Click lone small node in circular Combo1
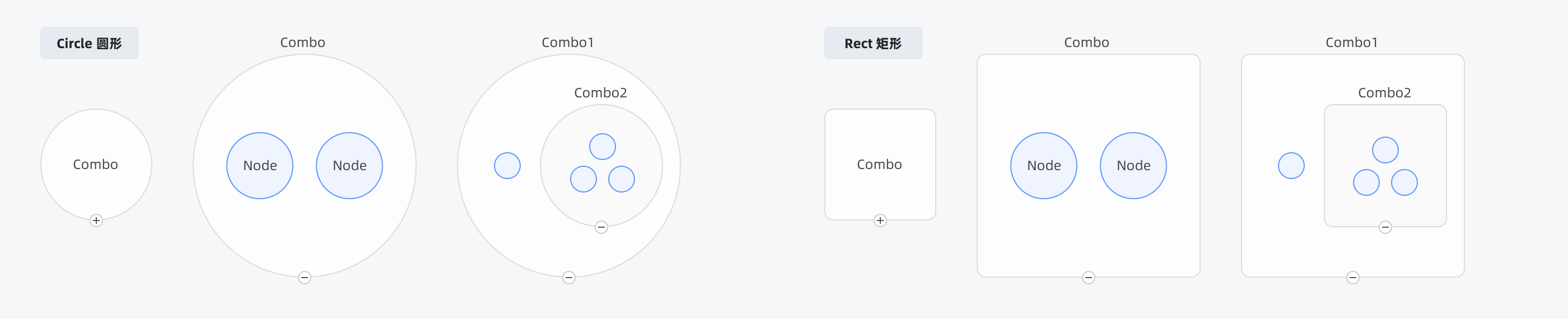The height and width of the screenshot is (319, 1568). tap(507, 166)
